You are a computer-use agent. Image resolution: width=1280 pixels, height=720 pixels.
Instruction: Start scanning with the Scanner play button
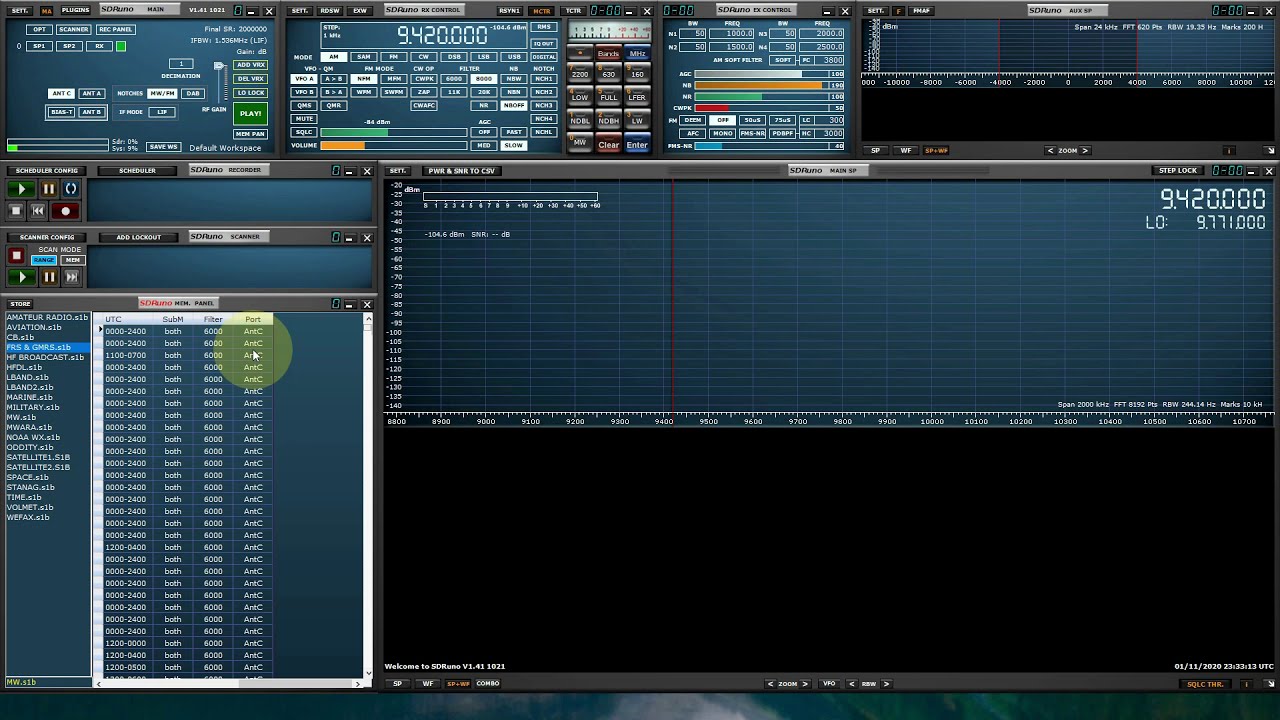click(x=21, y=277)
